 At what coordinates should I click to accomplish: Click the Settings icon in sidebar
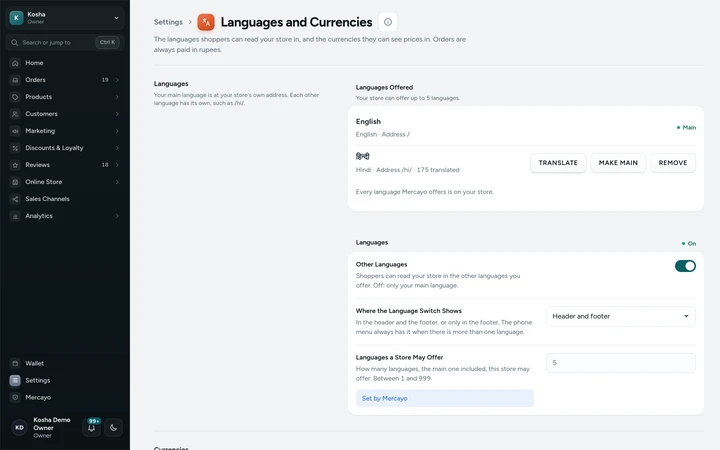15,380
